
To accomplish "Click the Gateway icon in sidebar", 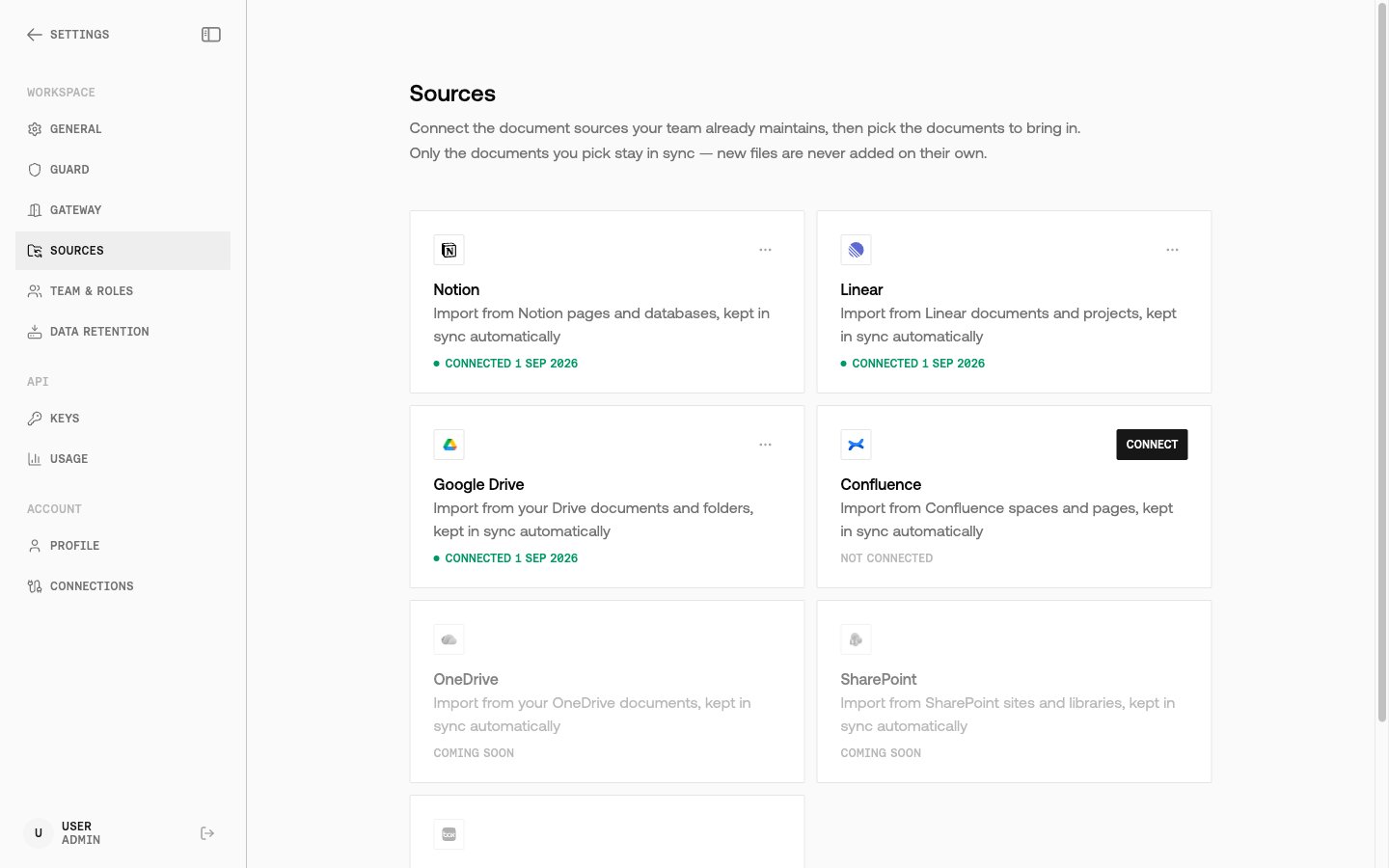I will pyautogui.click(x=35, y=210).
